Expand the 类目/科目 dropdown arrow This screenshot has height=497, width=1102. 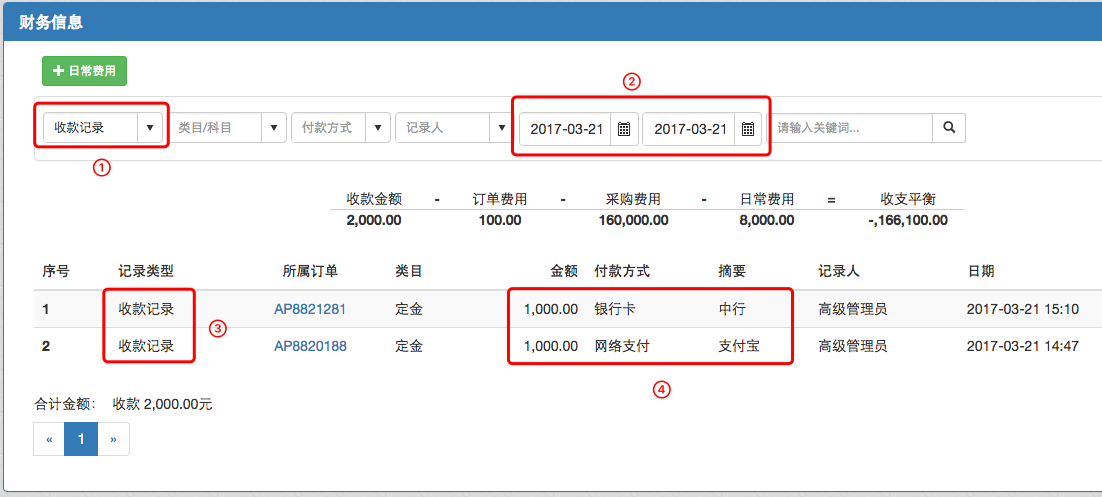[x=274, y=128]
